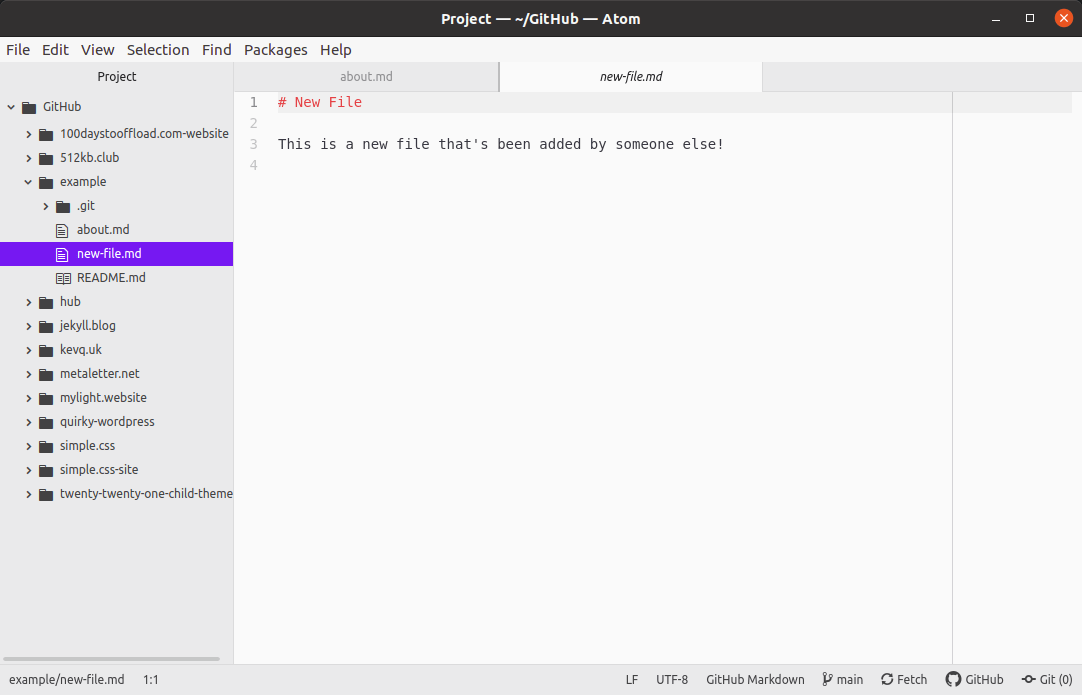
Task: Select README.md in the project tree
Action: (x=109, y=277)
